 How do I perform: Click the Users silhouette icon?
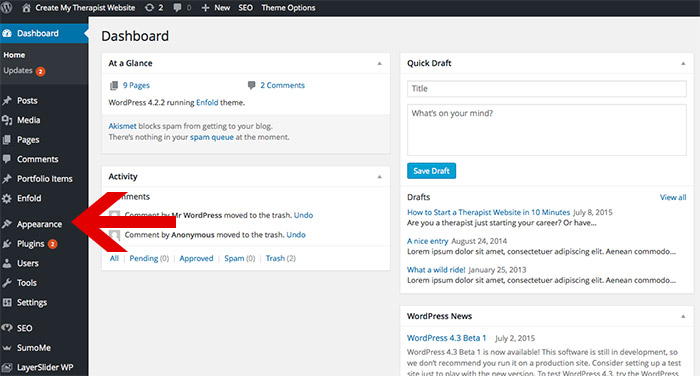tap(7, 263)
